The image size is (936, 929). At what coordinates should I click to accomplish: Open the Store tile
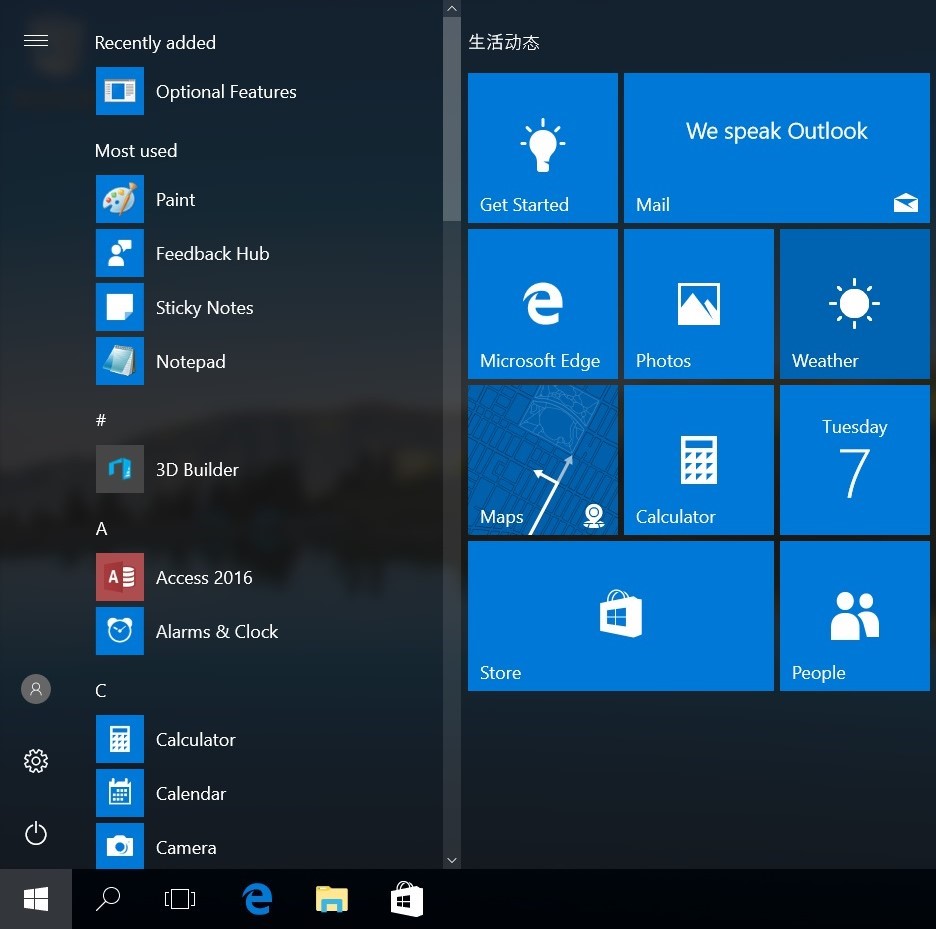621,616
